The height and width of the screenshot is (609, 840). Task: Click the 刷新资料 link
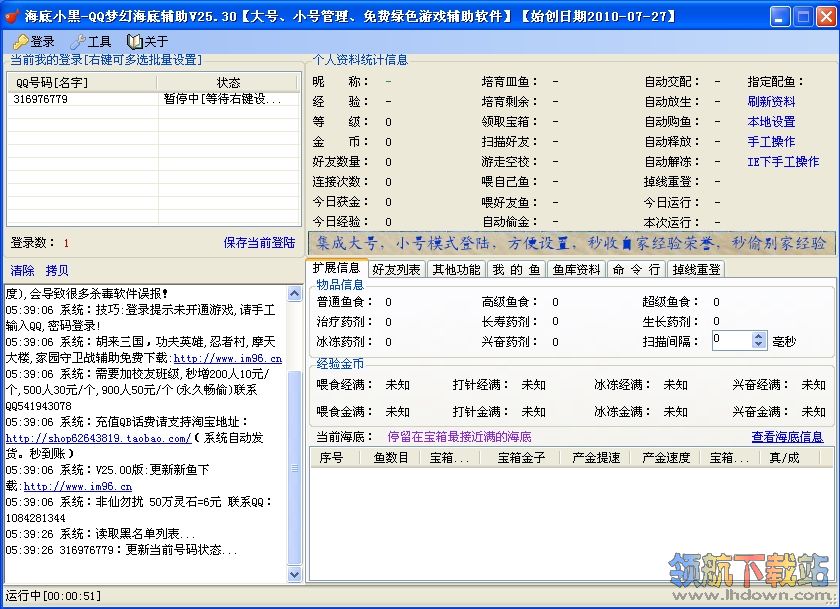tap(771, 102)
